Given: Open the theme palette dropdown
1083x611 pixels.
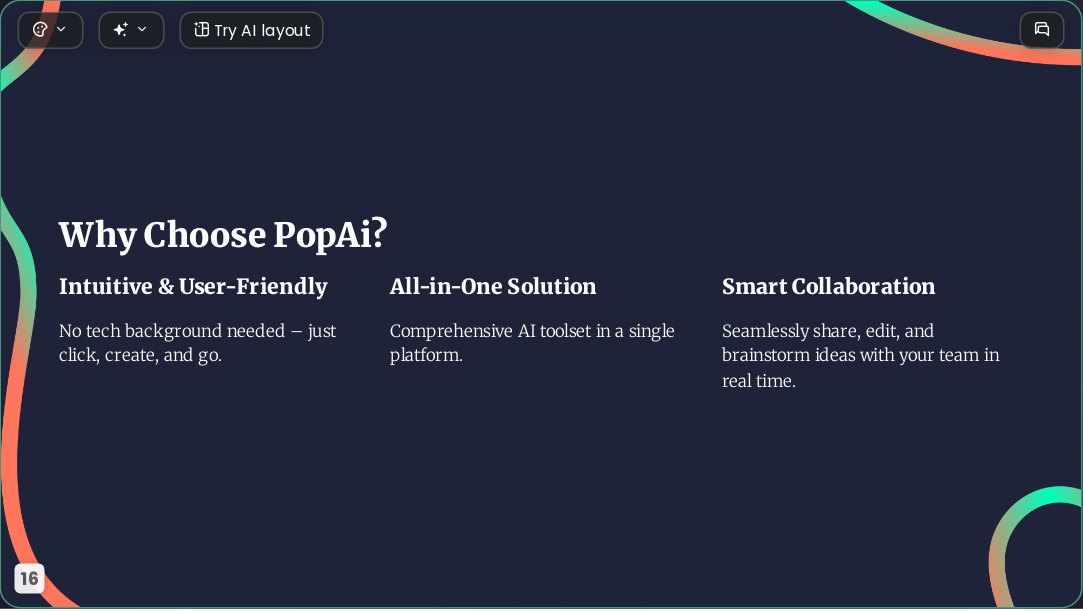Looking at the screenshot, I should 50,30.
